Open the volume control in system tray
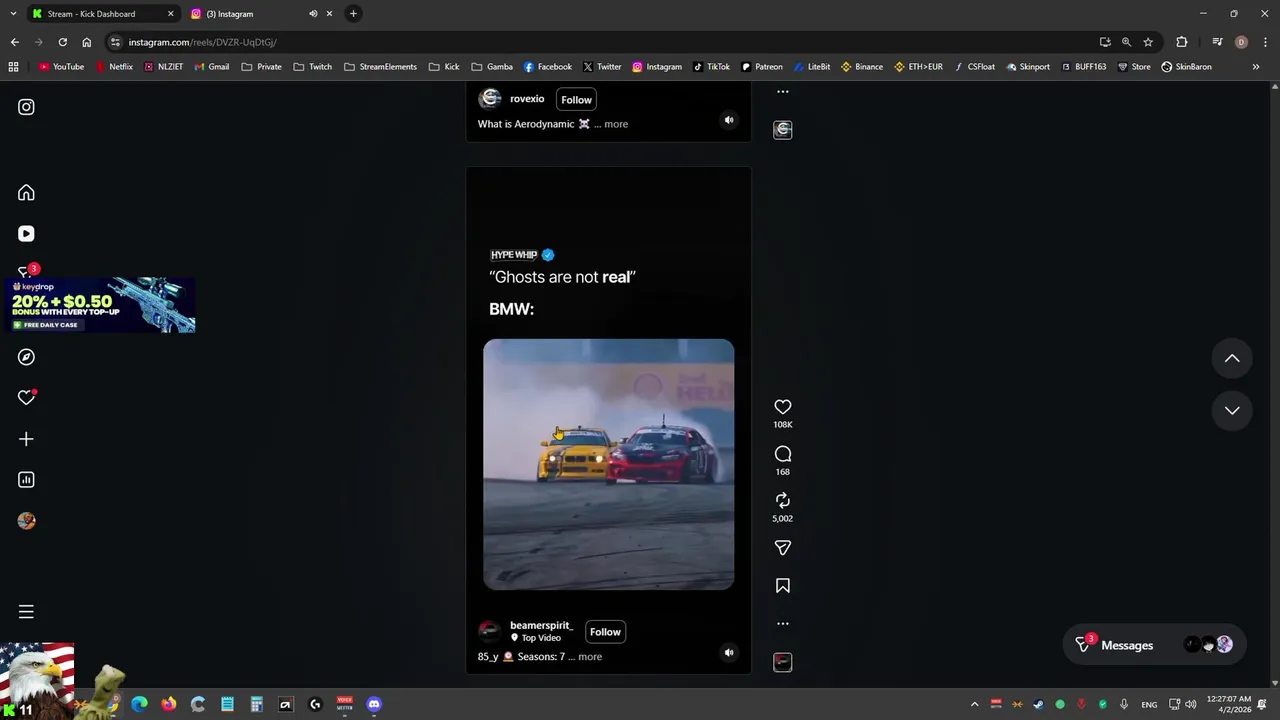The height and width of the screenshot is (720, 1280). pyautogui.click(x=1190, y=705)
